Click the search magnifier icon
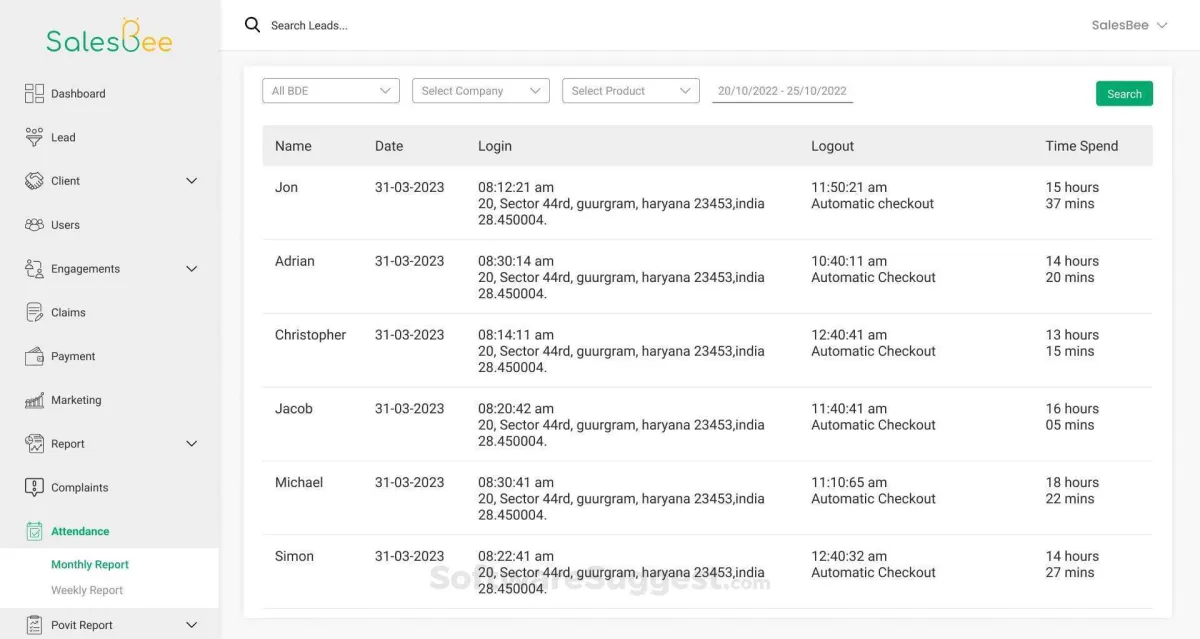Screen dimensions: 1200x639 point(252,25)
